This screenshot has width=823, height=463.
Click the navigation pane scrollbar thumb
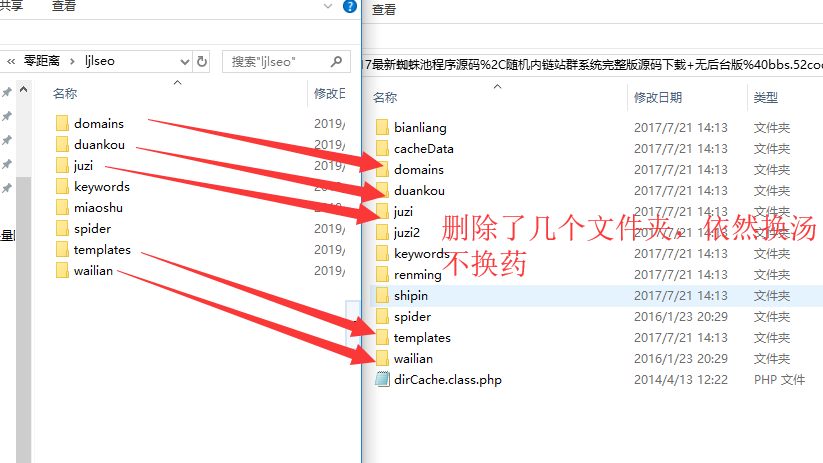pos(24,319)
